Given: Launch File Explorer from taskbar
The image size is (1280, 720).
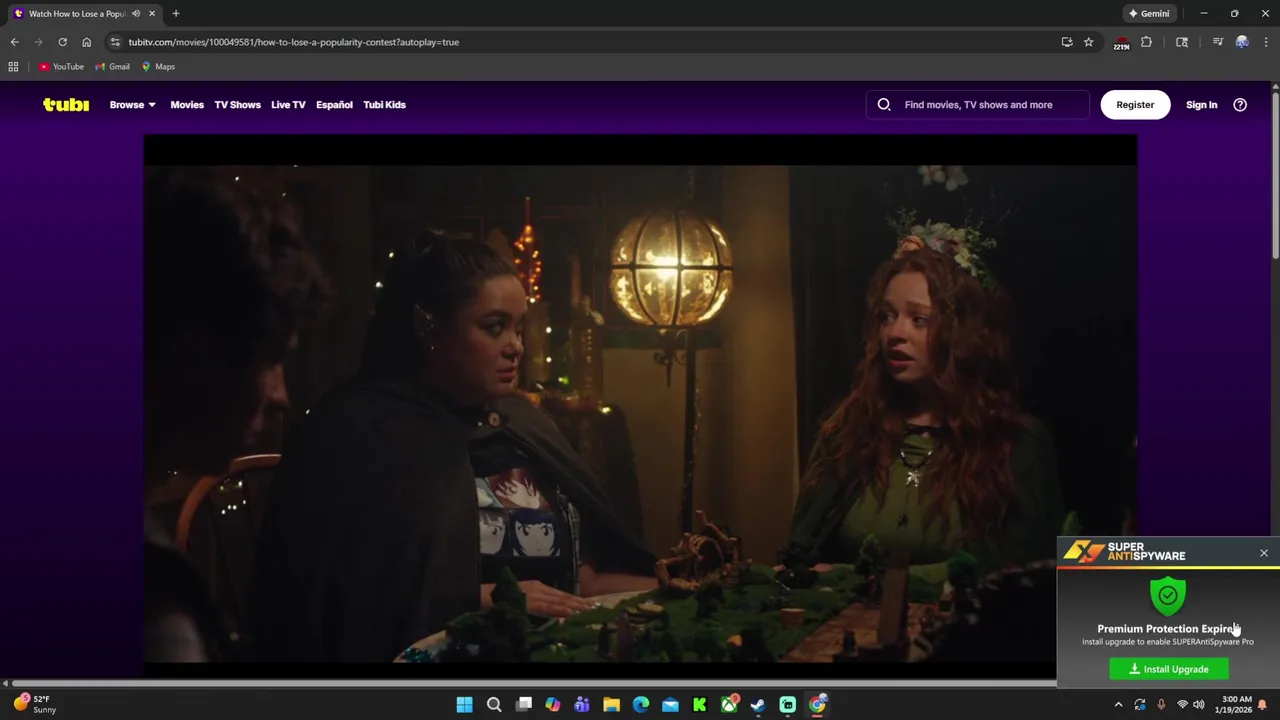Looking at the screenshot, I should click(x=611, y=705).
